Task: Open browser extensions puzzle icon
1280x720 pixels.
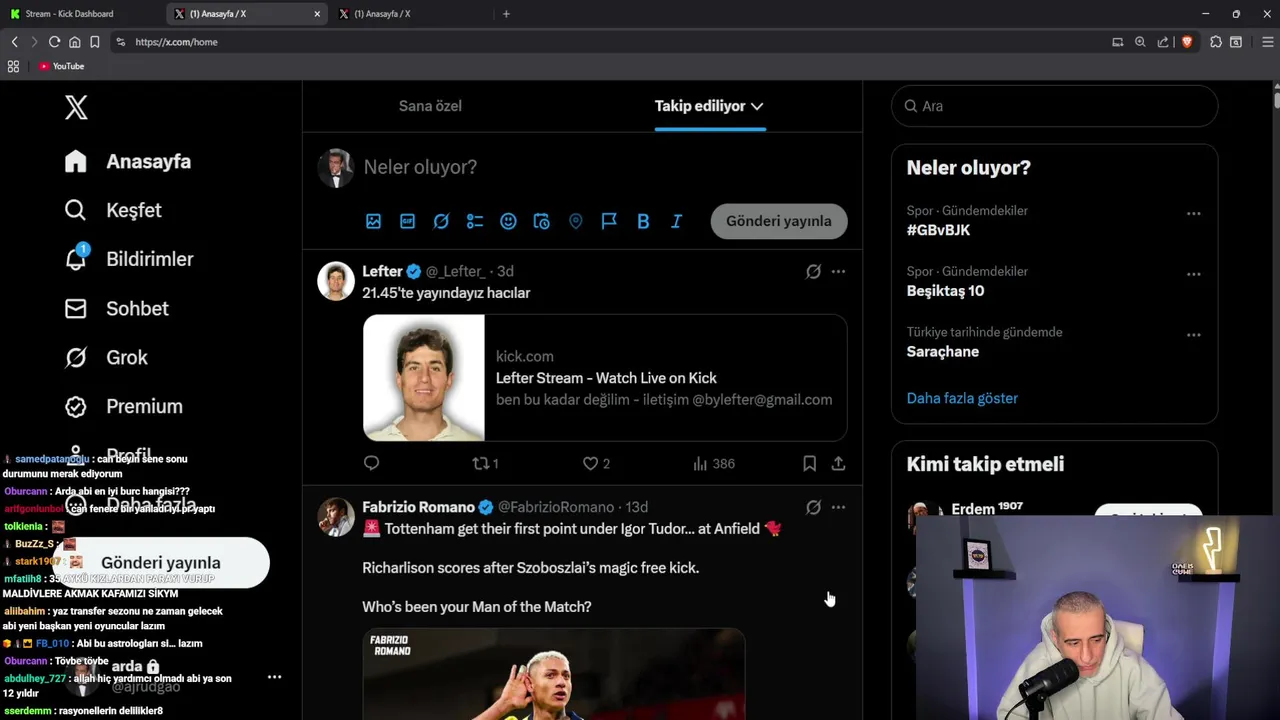Action: [x=1216, y=42]
